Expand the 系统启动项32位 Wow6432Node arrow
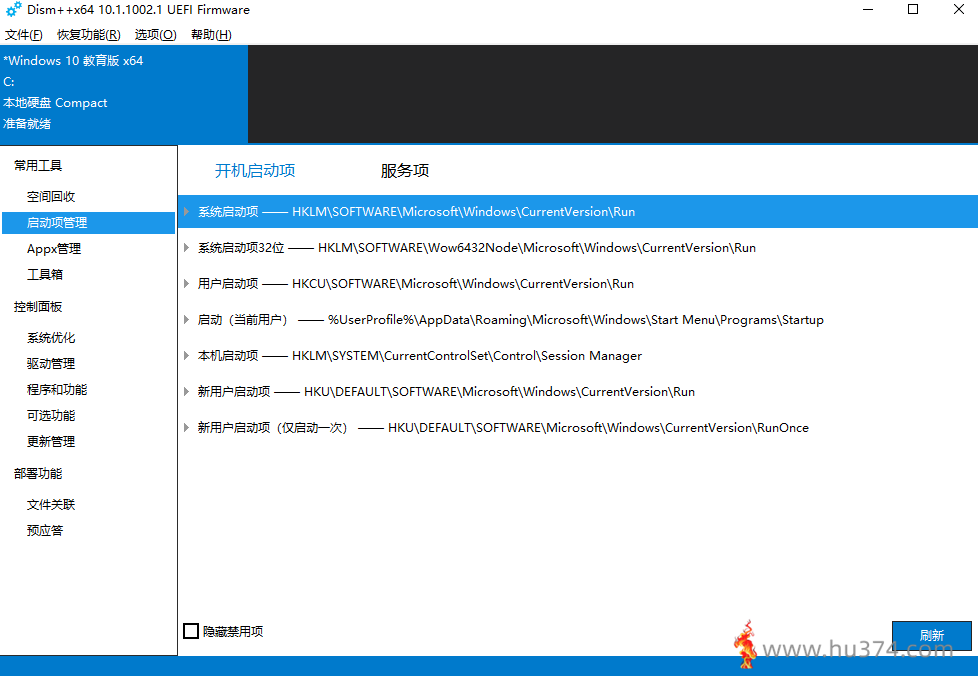978x676 pixels. tap(186, 248)
